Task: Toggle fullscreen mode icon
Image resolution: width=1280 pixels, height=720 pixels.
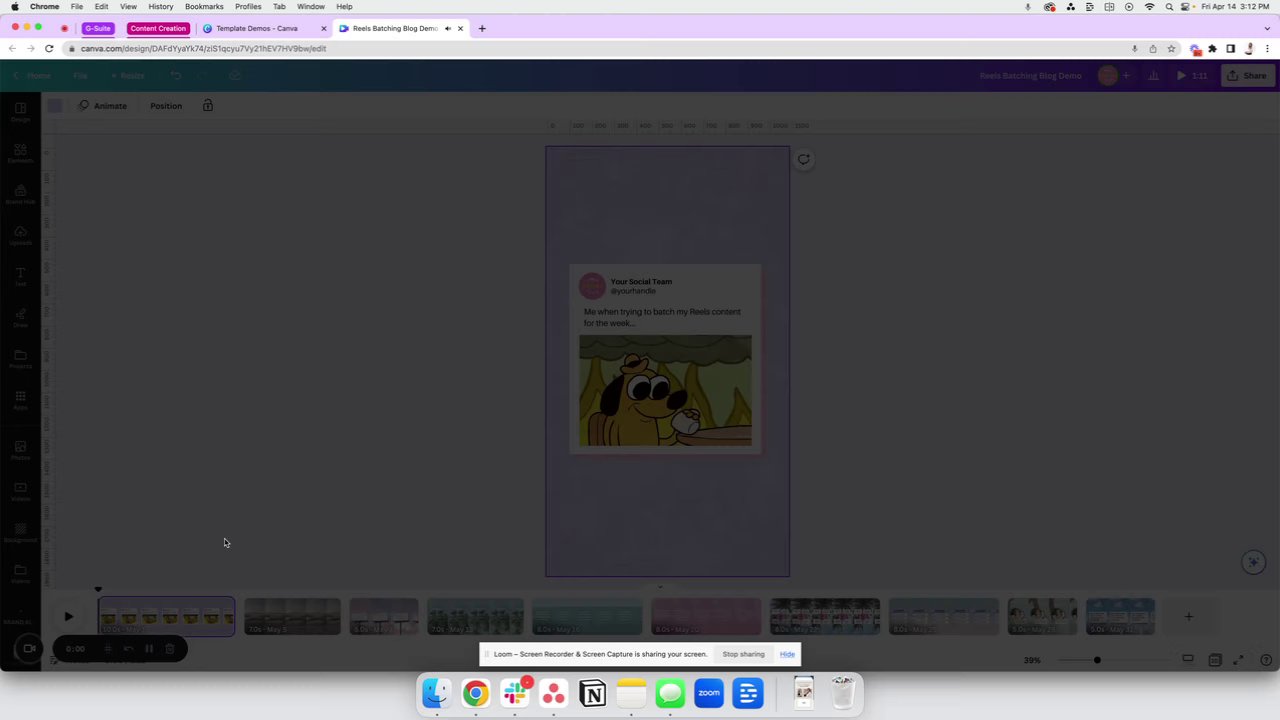Action: point(1239,660)
